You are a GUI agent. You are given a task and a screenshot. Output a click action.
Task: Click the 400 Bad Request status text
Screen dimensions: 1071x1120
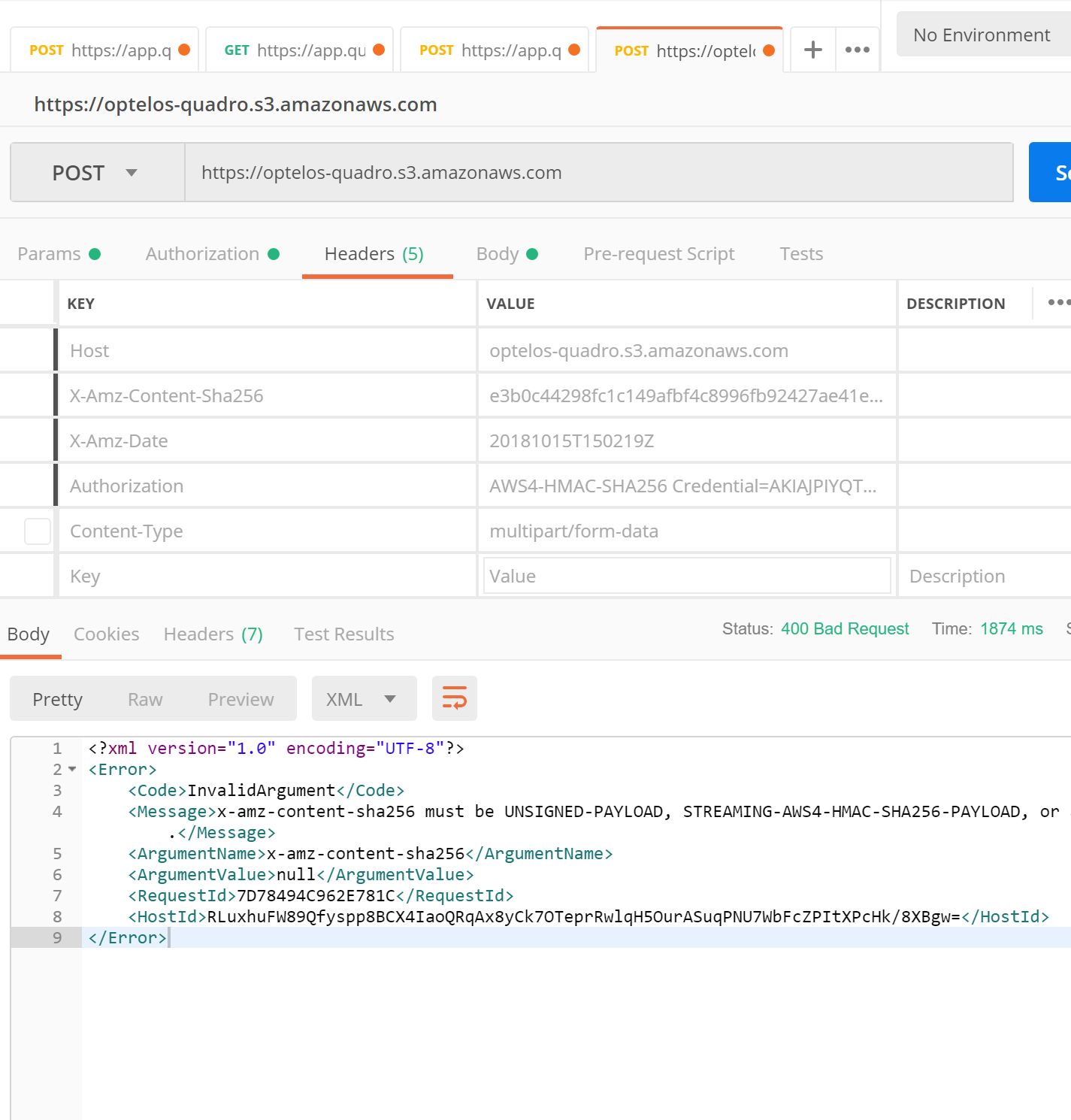(845, 628)
